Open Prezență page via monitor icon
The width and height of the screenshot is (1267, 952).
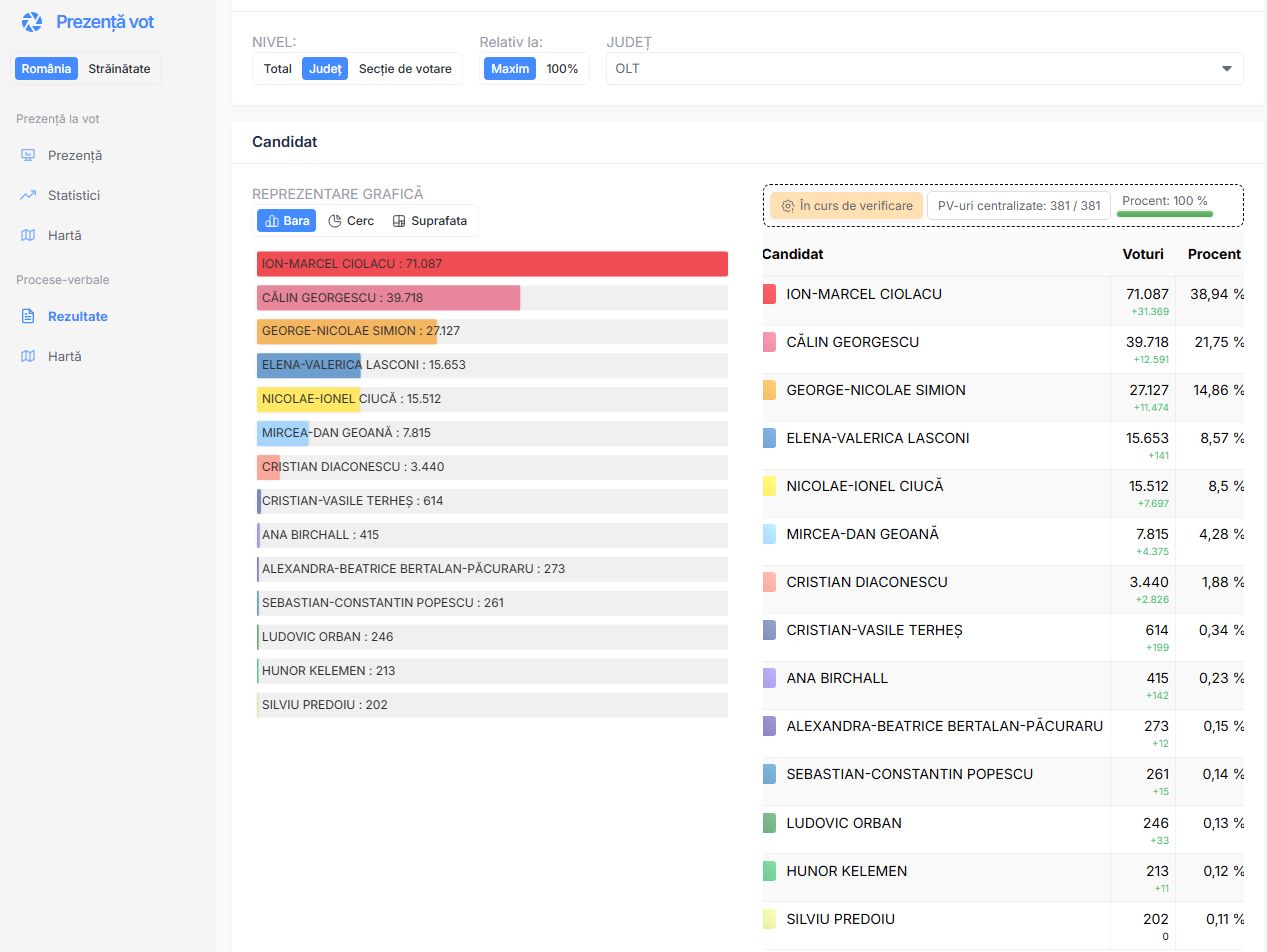[28, 155]
